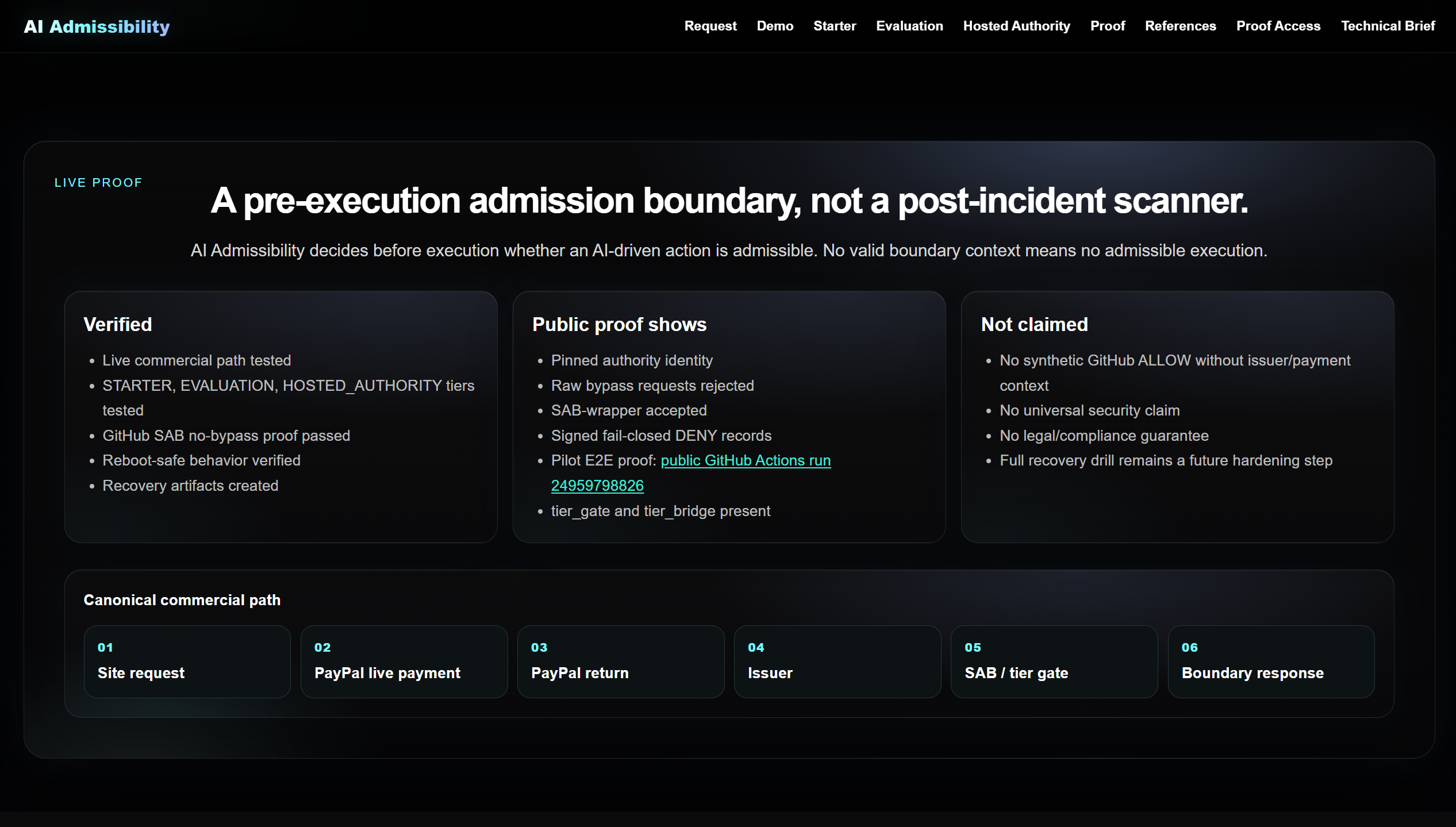Click the AI Admissibility site logo

tap(97, 26)
